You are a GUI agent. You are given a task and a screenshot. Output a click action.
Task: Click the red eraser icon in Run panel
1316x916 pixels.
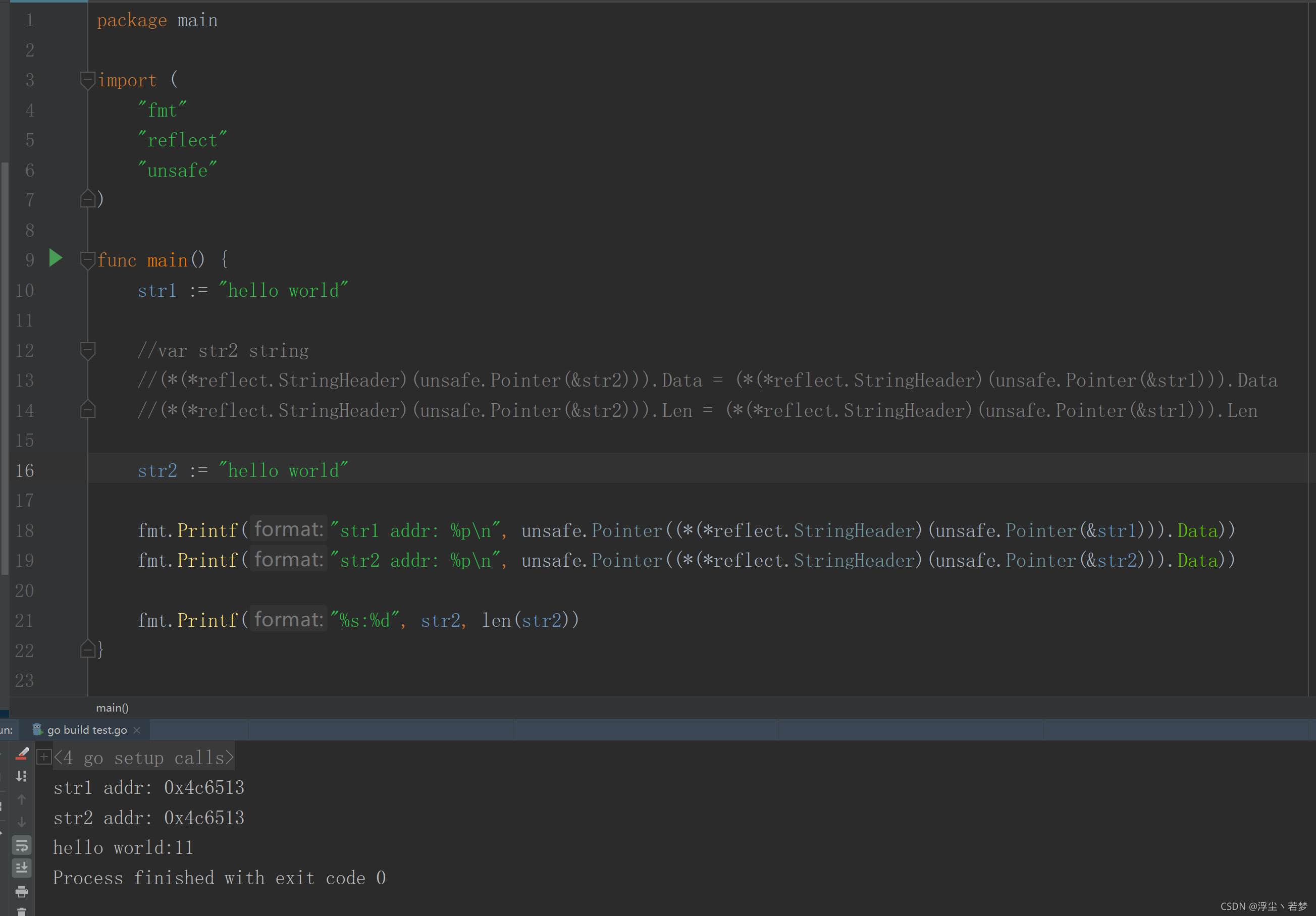22,754
